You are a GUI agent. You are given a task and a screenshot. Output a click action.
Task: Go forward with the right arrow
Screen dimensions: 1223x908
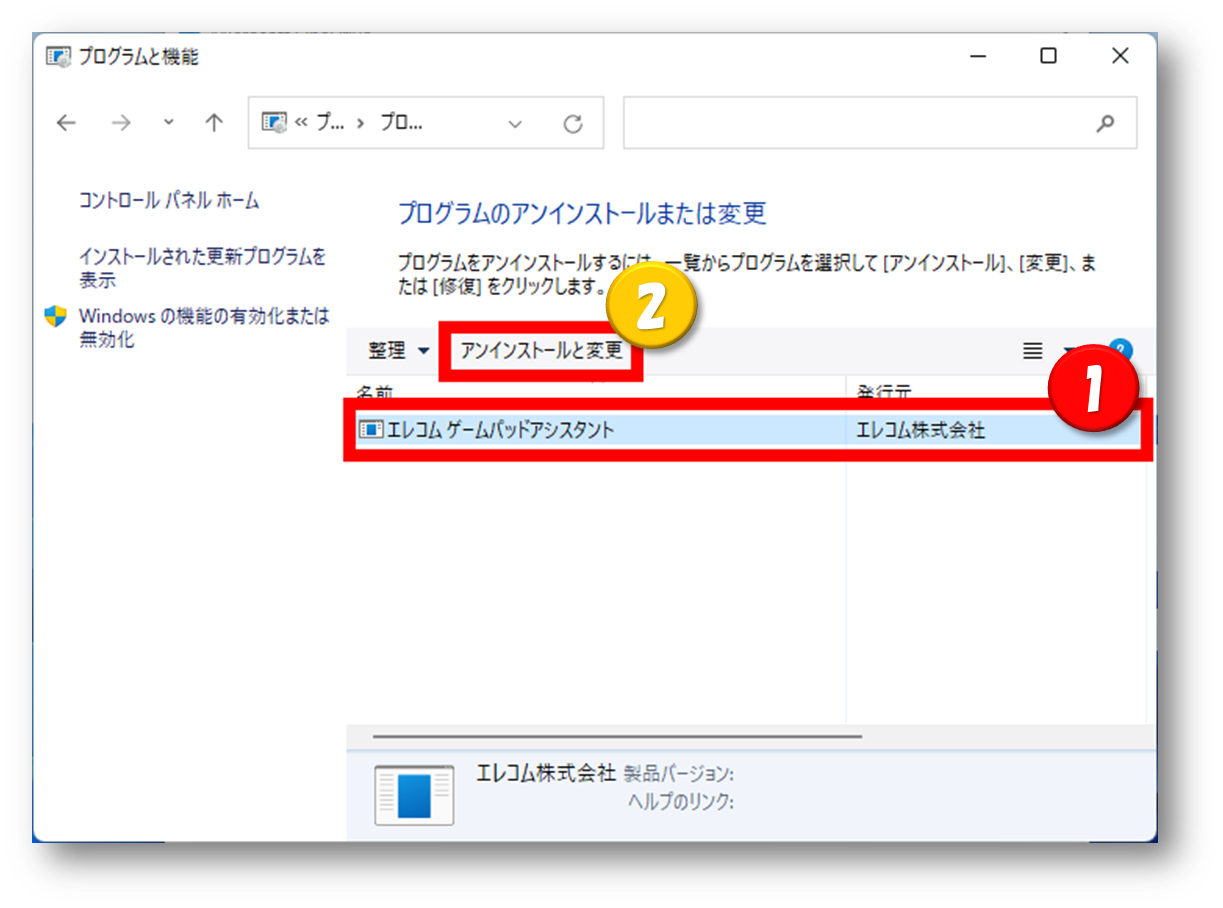120,123
